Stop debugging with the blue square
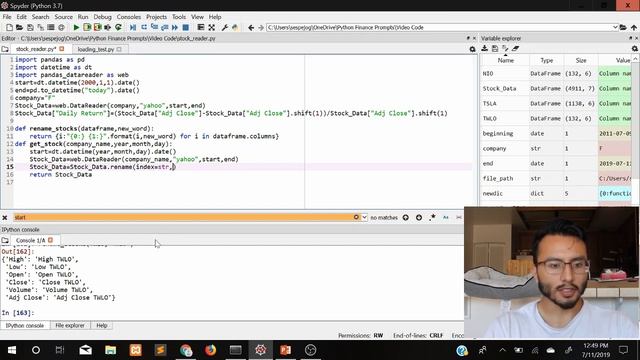 [185, 27]
